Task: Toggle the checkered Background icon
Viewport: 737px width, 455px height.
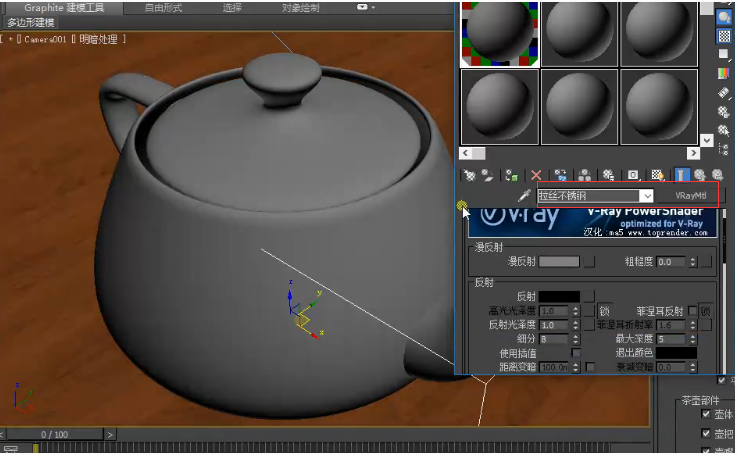Action: (724, 36)
